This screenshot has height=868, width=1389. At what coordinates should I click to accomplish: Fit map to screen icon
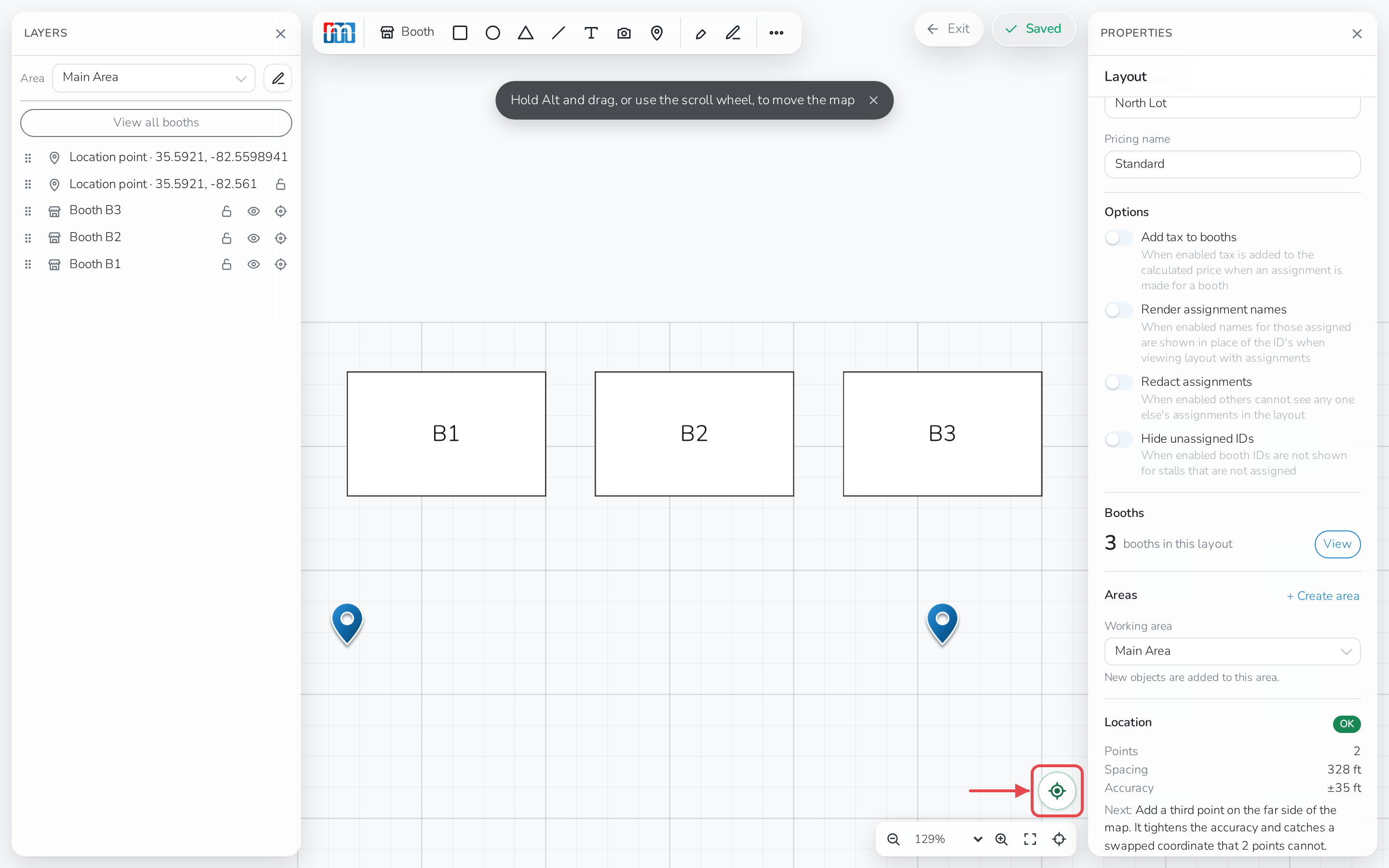(x=1030, y=839)
